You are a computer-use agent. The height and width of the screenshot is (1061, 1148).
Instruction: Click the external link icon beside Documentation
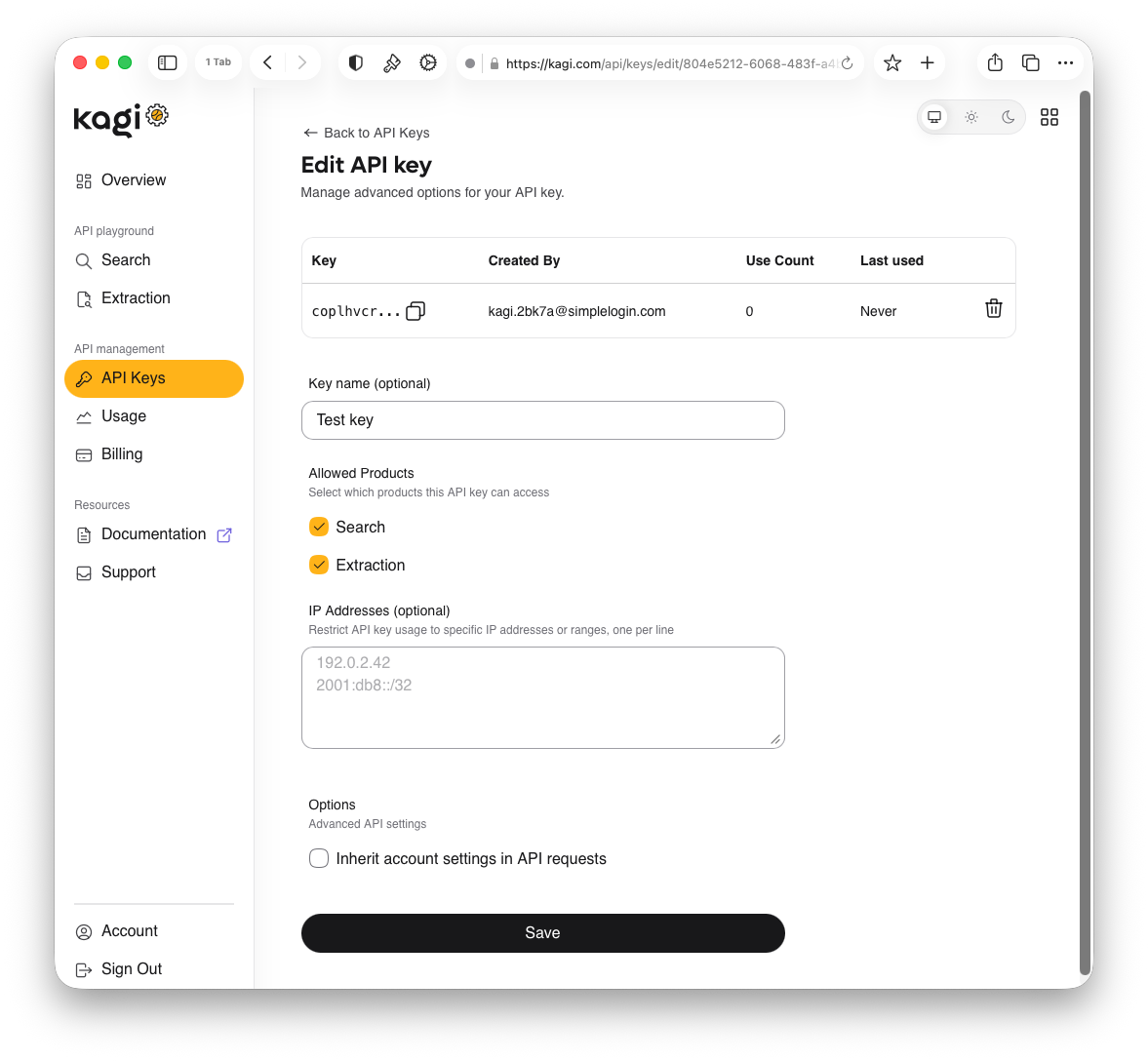(224, 535)
